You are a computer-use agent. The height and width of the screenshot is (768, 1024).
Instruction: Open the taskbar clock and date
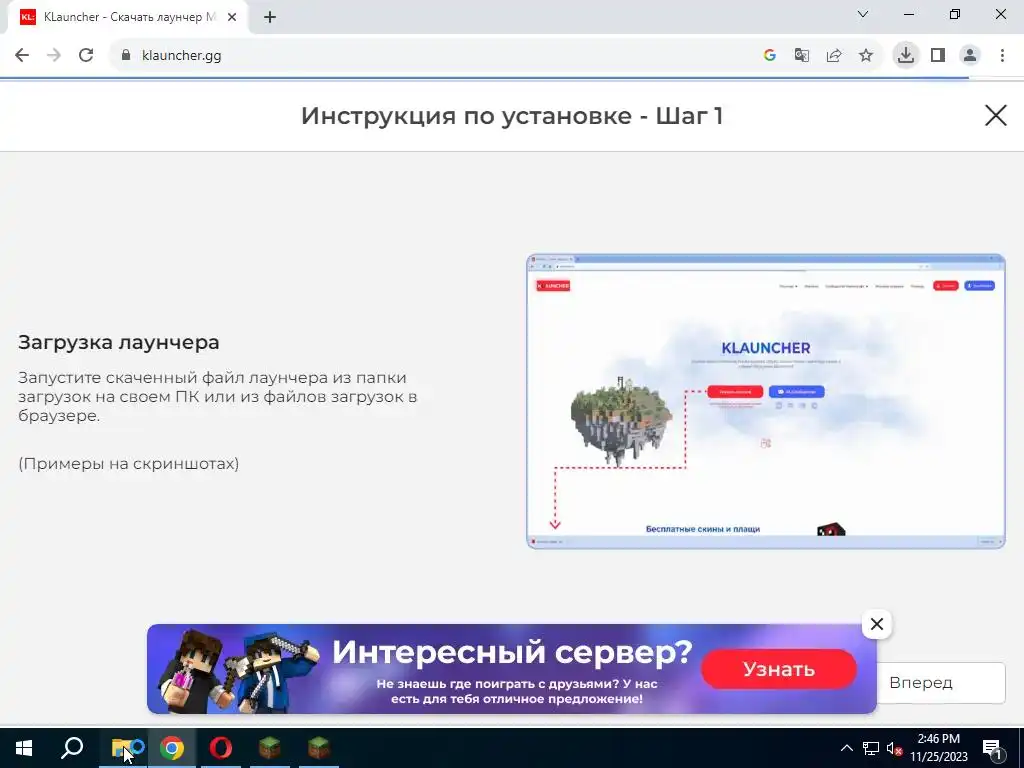point(938,748)
